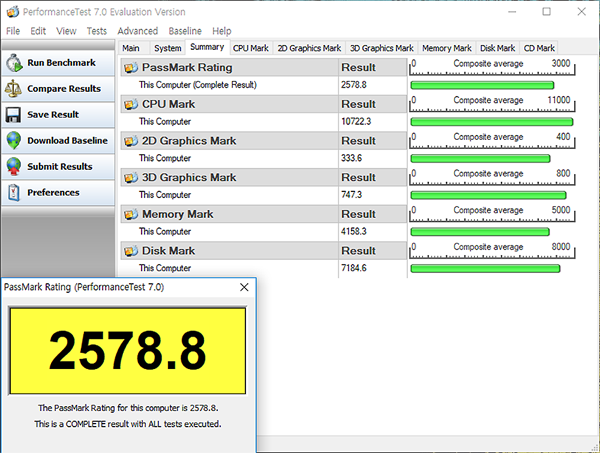Click the Save Result floppy disk icon
600x453 pixels.
tap(13, 115)
